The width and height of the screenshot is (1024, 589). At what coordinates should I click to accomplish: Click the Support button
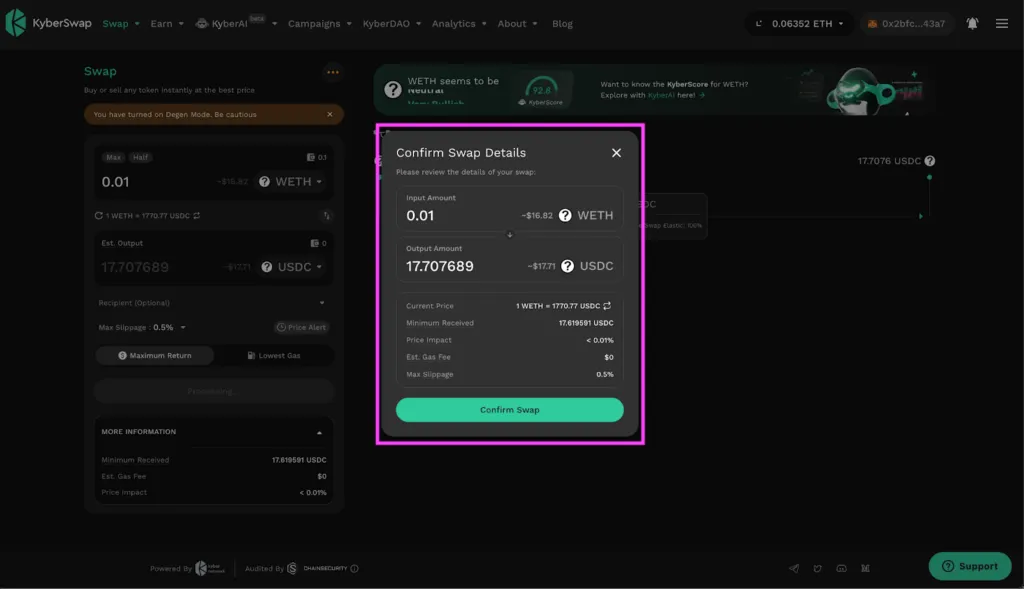(x=970, y=566)
